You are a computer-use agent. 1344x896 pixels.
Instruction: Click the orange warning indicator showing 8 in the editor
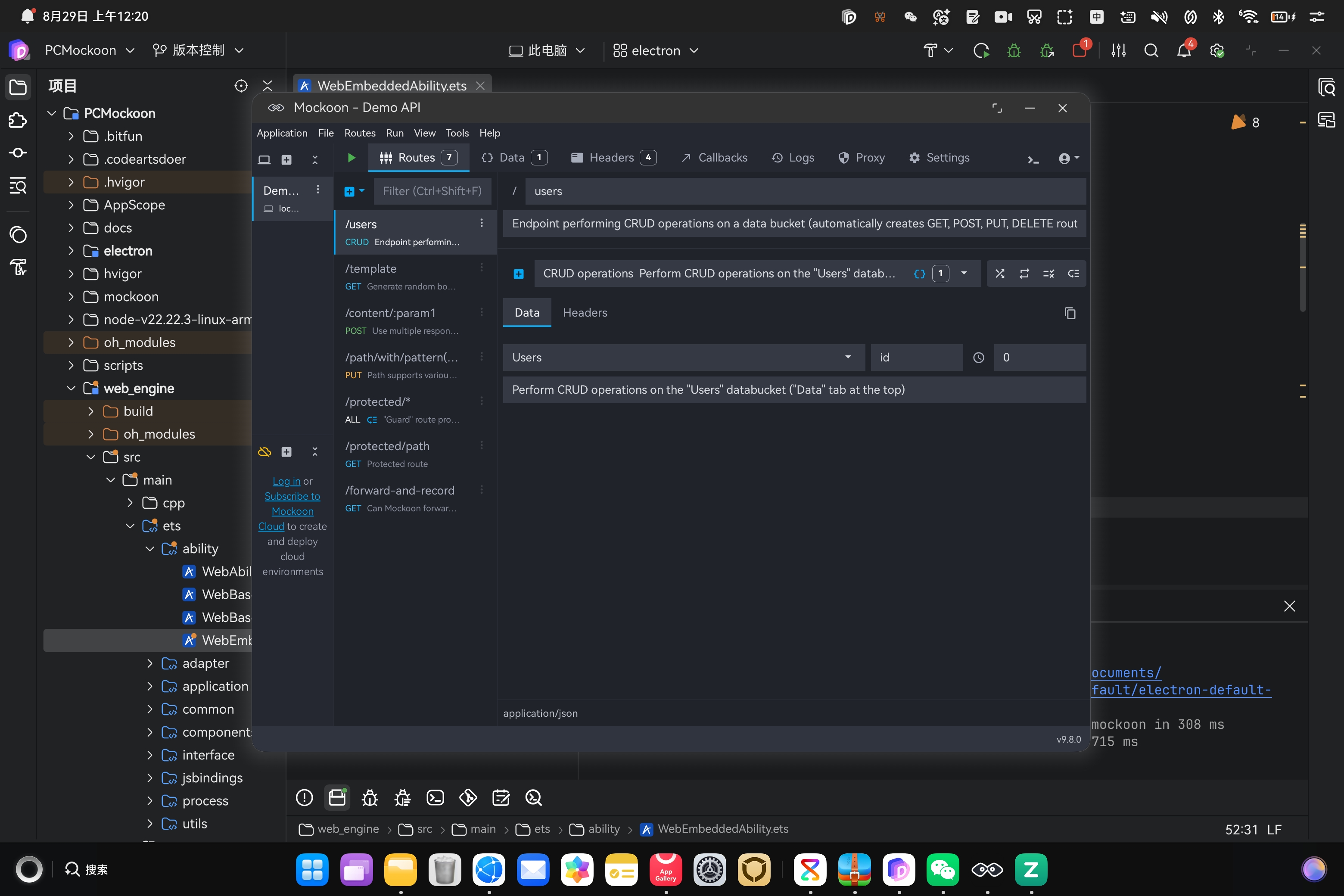[1244, 122]
